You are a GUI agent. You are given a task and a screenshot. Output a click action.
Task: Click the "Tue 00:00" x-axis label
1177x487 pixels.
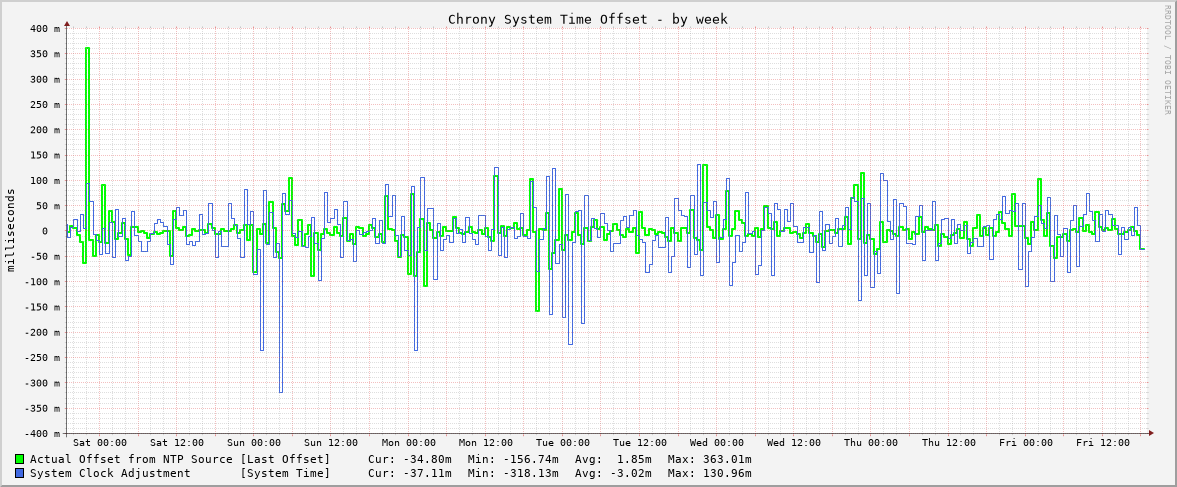click(563, 443)
